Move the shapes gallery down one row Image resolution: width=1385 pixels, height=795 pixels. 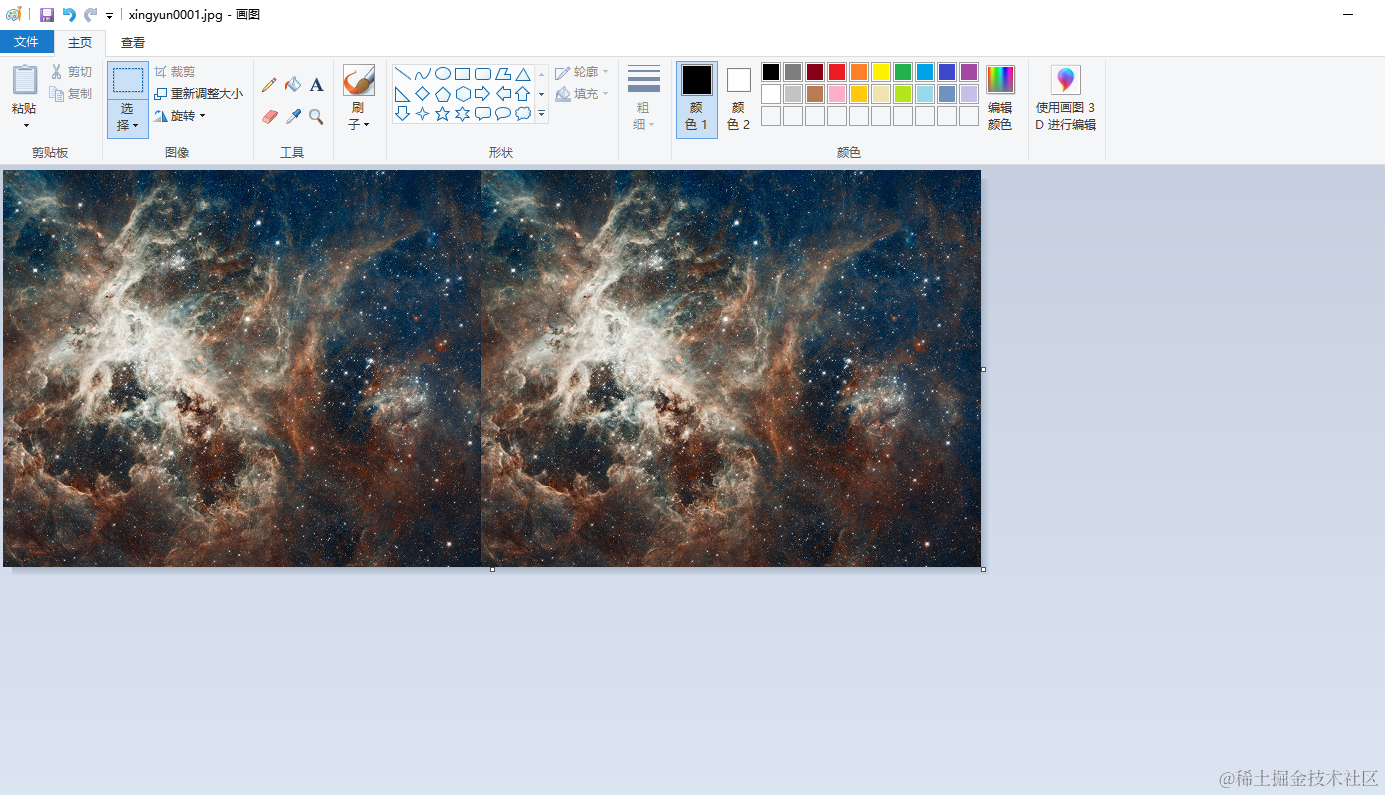pyautogui.click(x=542, y=94)
